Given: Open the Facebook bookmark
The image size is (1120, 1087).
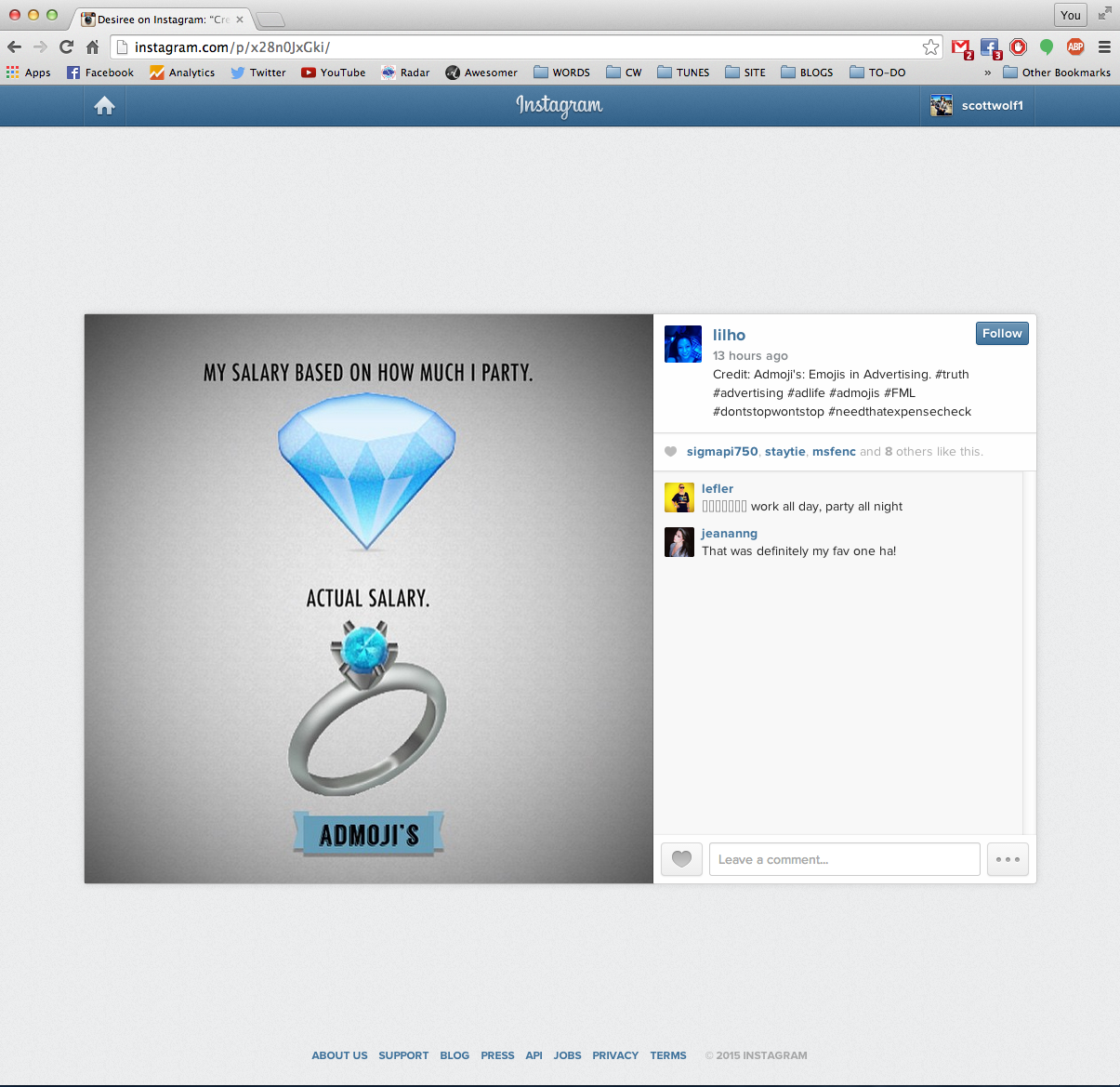Looking at the screenshot, I should 100,73.
